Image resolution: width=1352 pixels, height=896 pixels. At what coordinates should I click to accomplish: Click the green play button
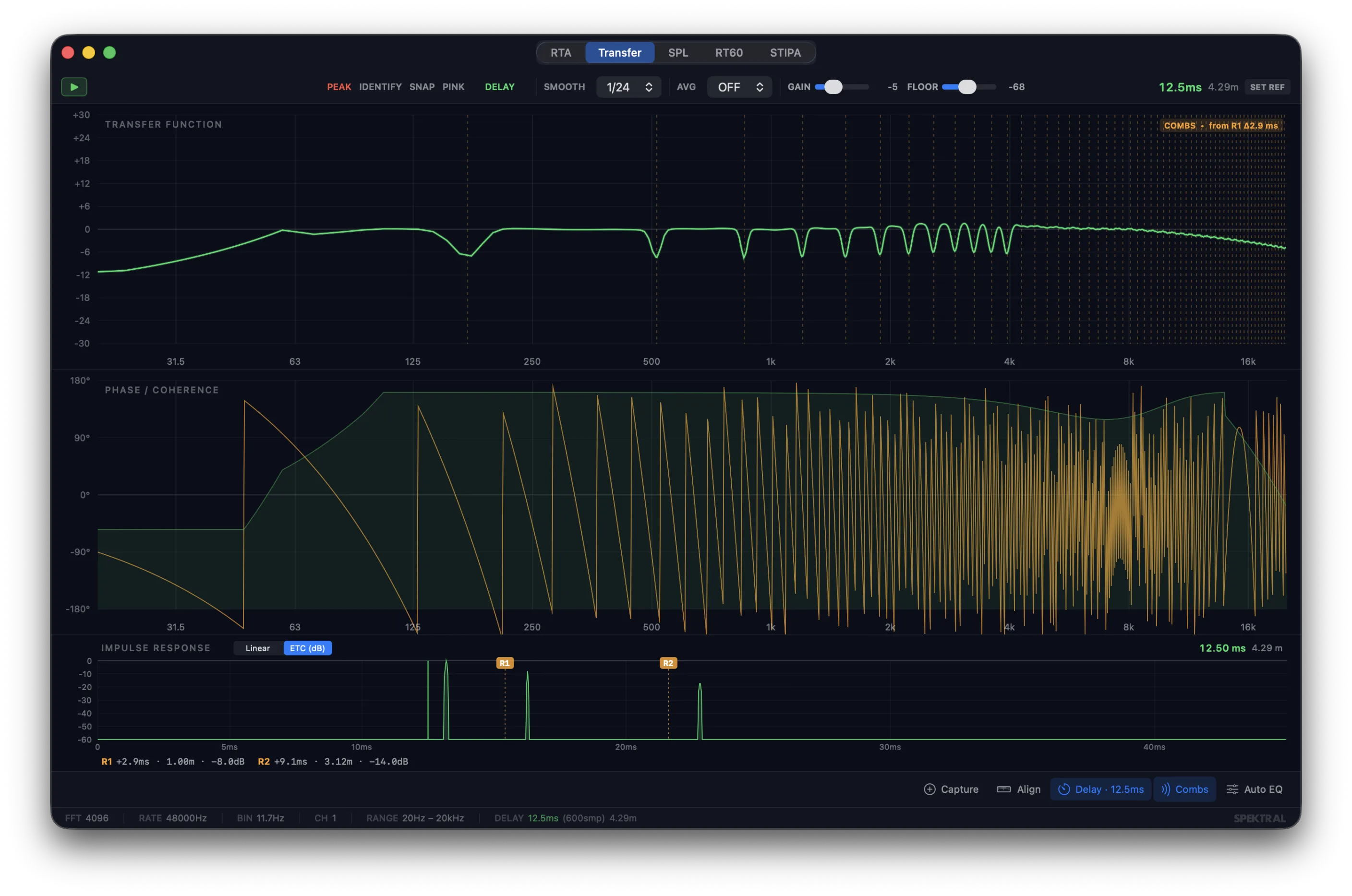[x=74, y=87]
